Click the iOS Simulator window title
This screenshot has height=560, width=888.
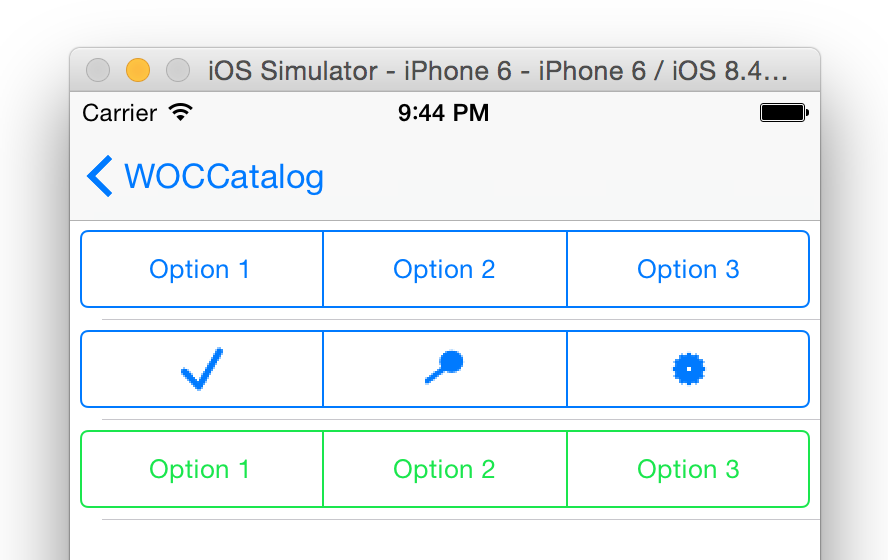(498, 71)
